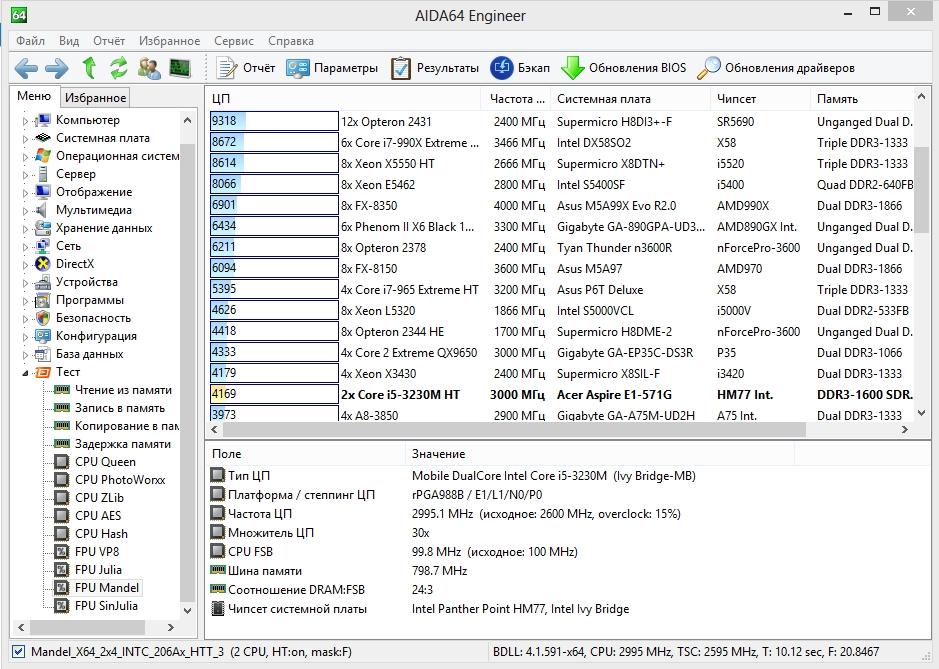Screen dimensions: 939x669
Task: Select Сеть in the tree
Action: coord(68,246)
